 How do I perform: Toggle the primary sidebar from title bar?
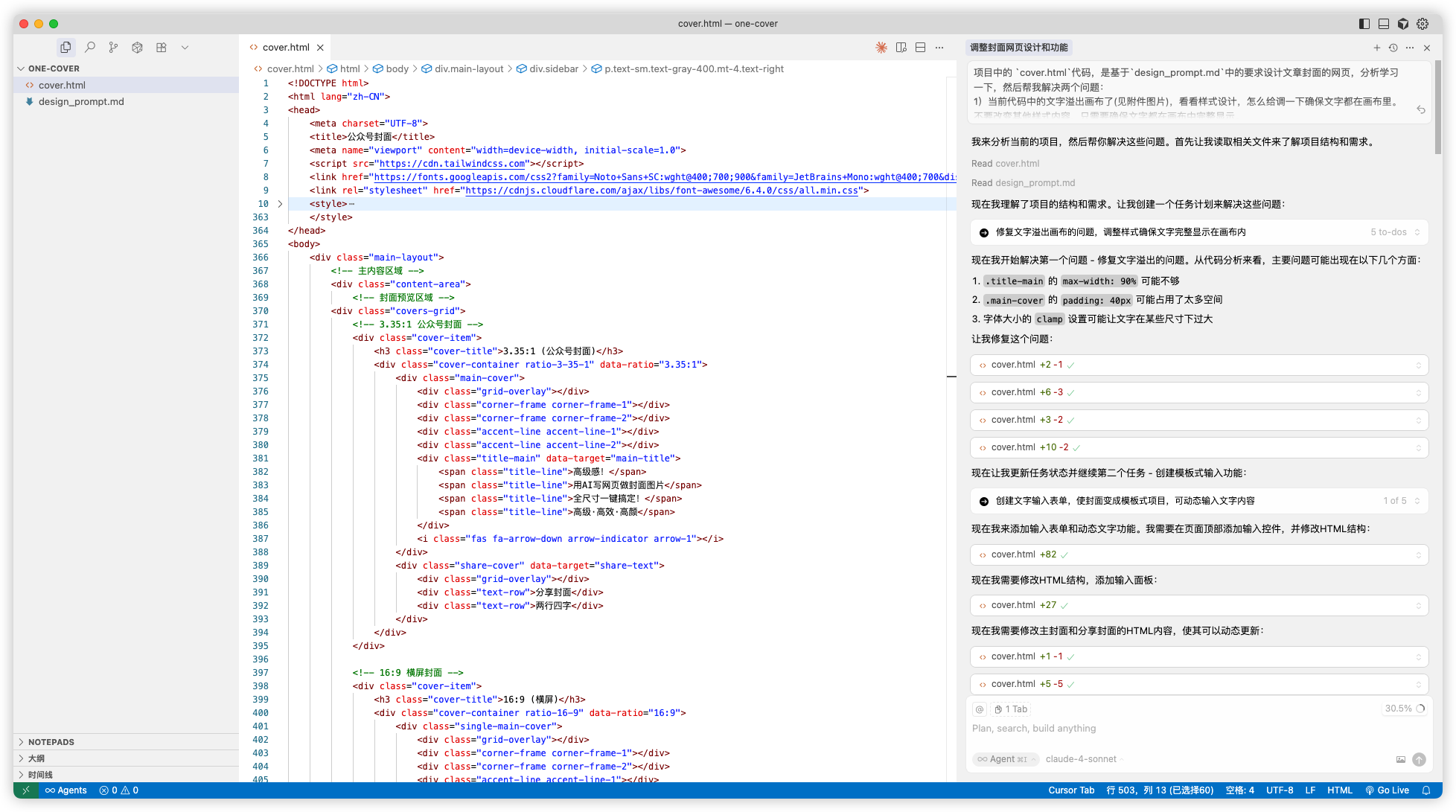pos(1364,23)
